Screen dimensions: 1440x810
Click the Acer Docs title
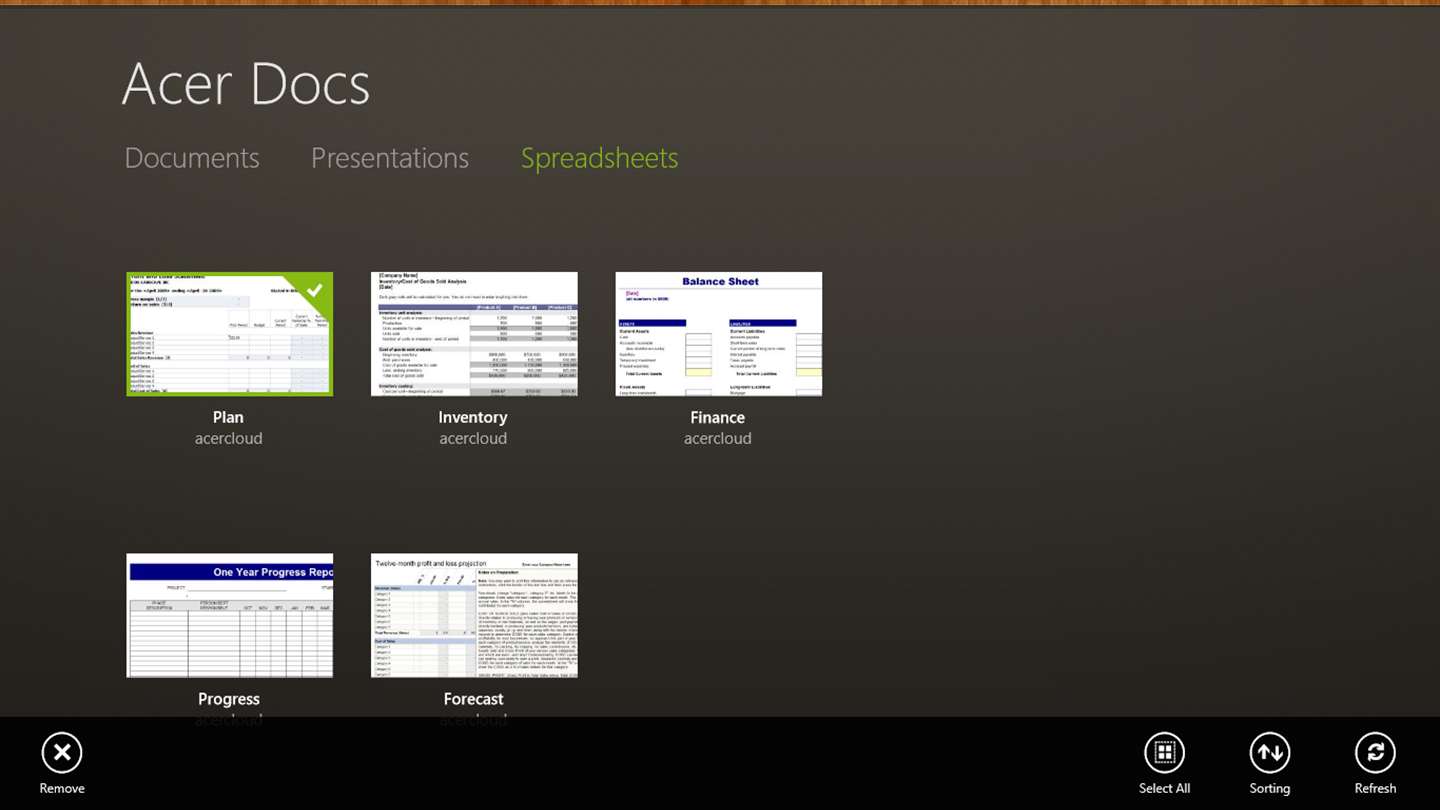click(x=246, y=84)
